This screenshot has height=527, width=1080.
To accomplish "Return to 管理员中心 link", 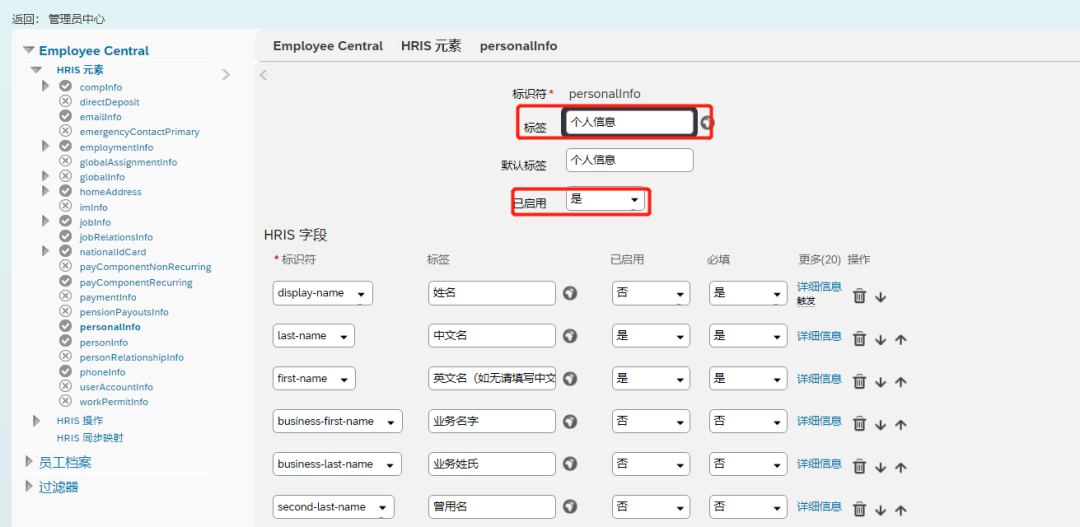I will pyautogui.click(x=76, y=19).
